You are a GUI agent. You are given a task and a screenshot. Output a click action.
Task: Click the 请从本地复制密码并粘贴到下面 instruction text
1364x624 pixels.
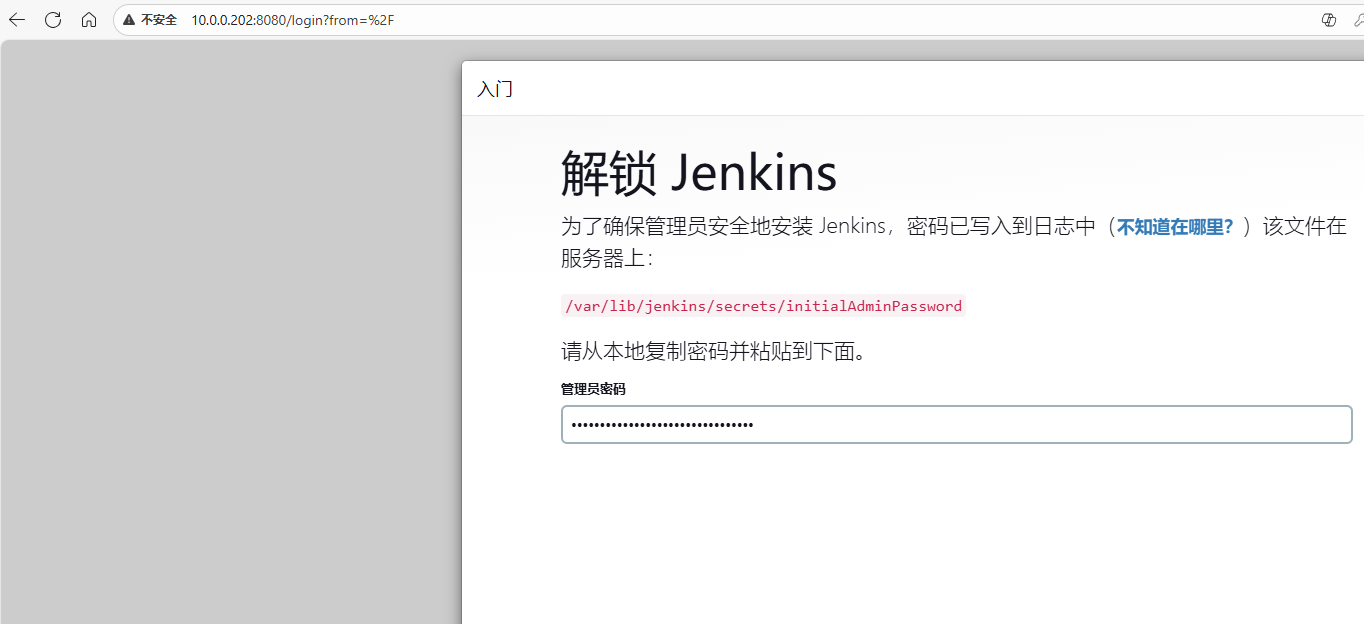[713, 352]
